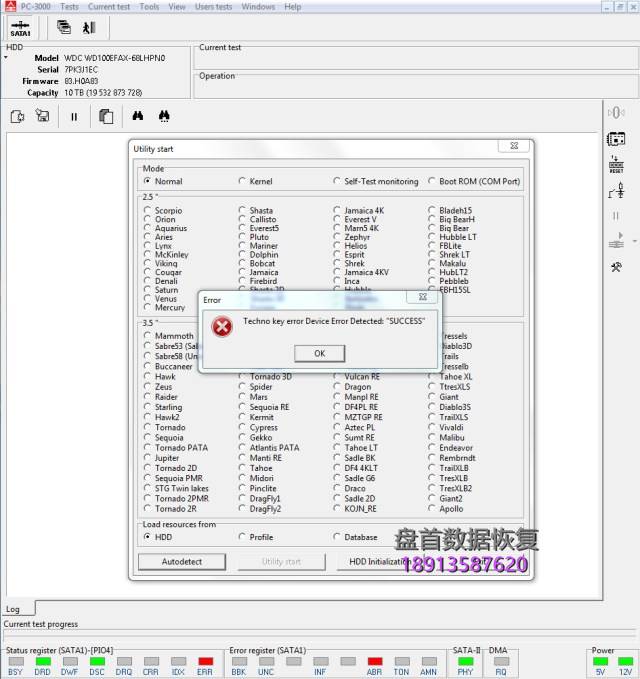Click the SATA1 port icon
This screenshot has width=640, height=679.
click(x=20, y=28)
